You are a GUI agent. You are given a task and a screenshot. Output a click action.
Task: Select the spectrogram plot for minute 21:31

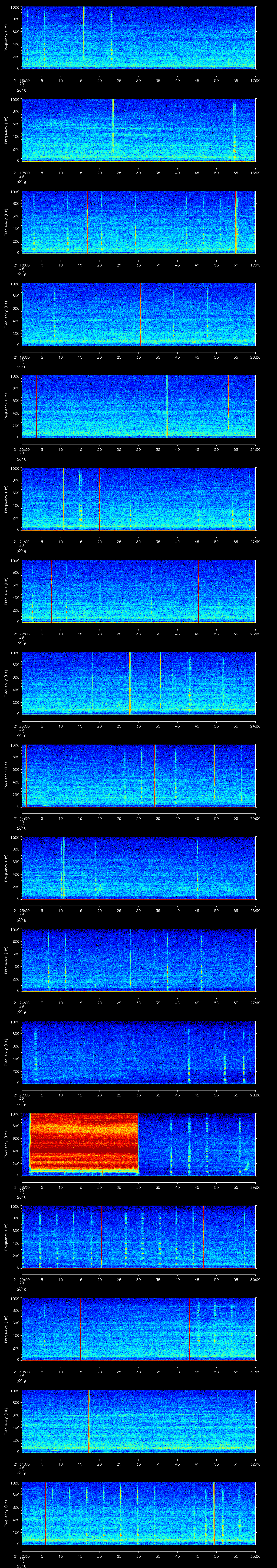point(138,1421)
